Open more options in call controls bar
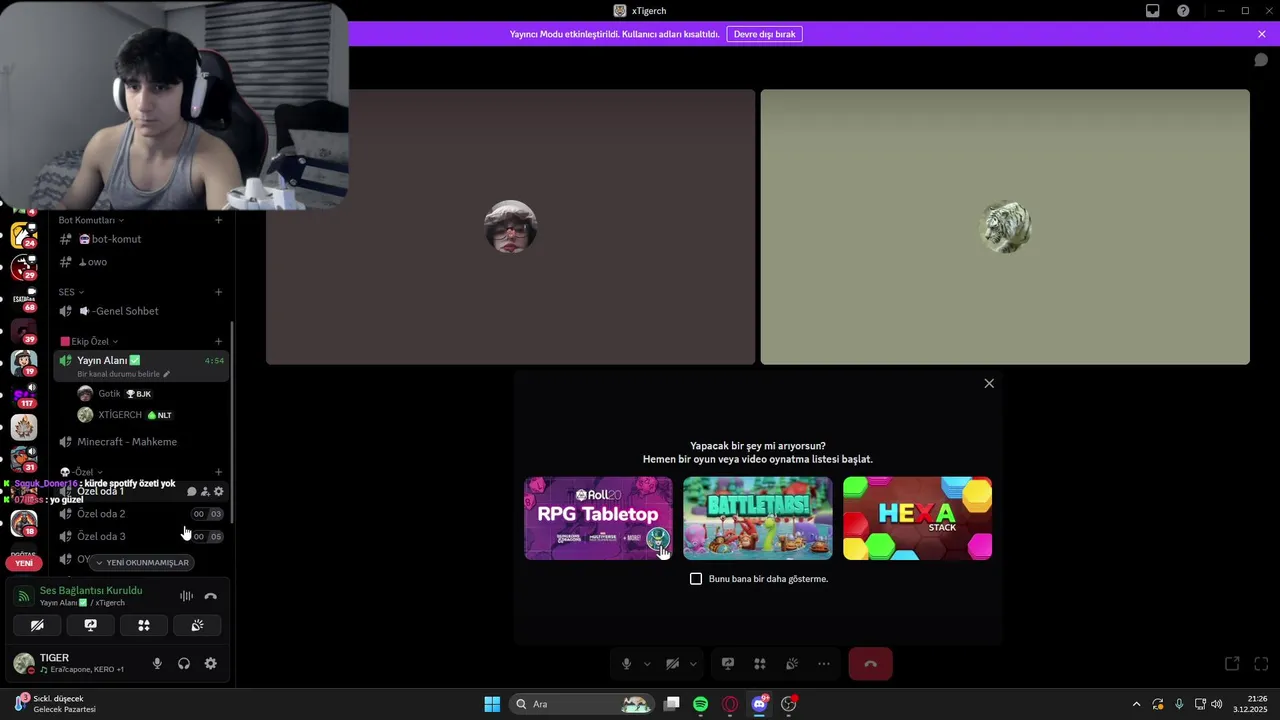 [824, 664]
